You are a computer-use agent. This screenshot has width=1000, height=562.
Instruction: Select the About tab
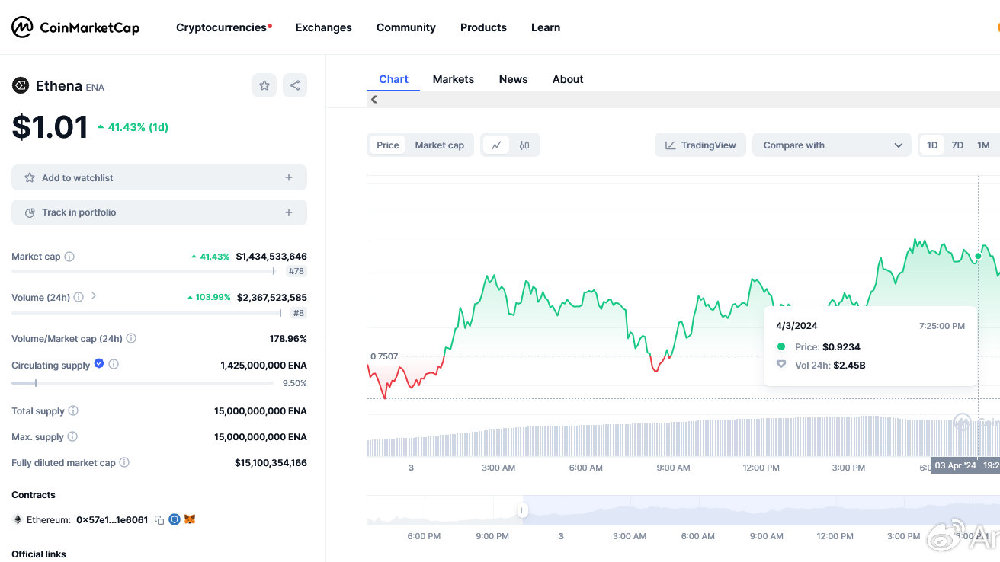tap(568, 79)
